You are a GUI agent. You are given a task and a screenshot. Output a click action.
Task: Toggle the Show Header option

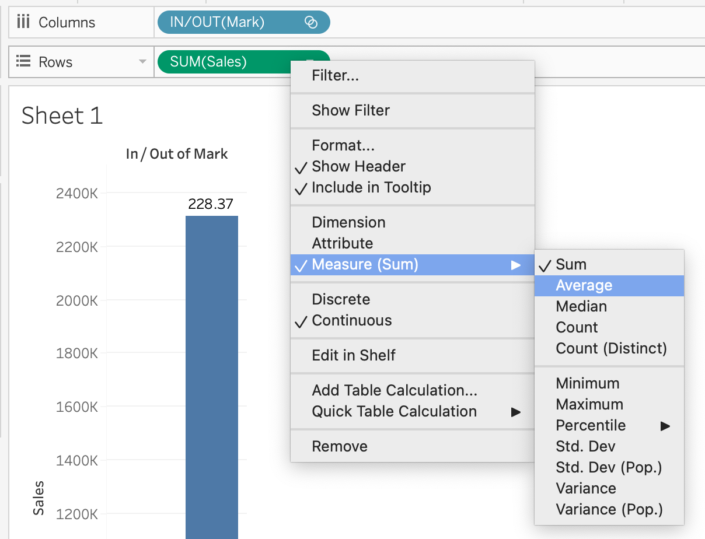pyautogui.click(x=358, y=166)
